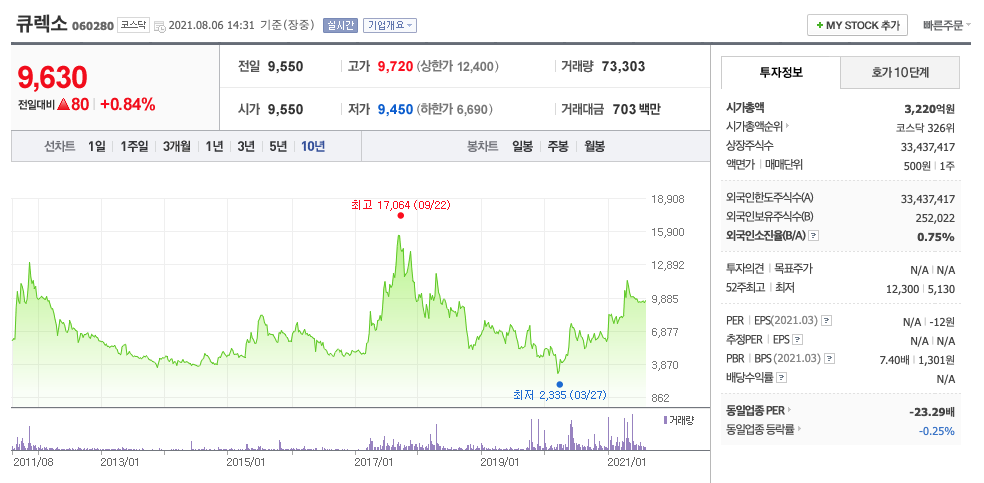Click the 동일업종 등락률 value -0.25%
This screenshot has height=483, width=984.
click(936, 431)
